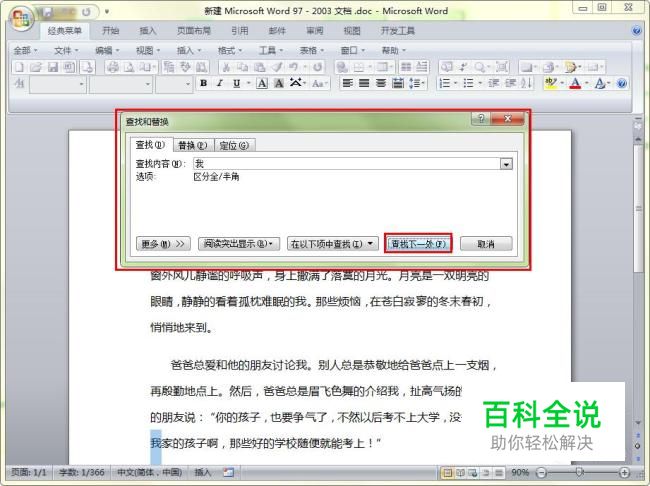Open the 表格 menu

click(x=311, y=51)
